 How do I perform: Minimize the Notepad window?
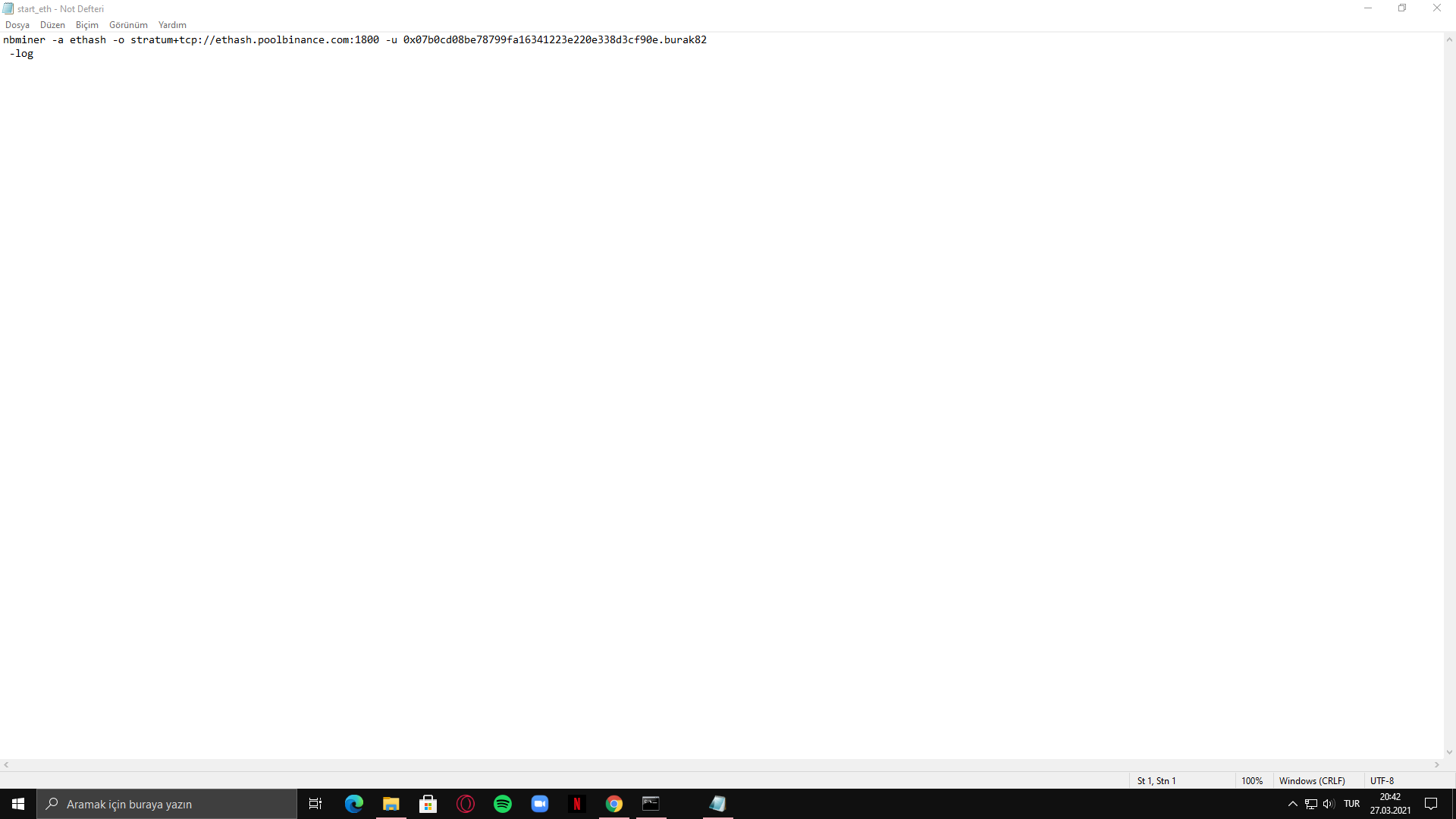pos(1368,8)
